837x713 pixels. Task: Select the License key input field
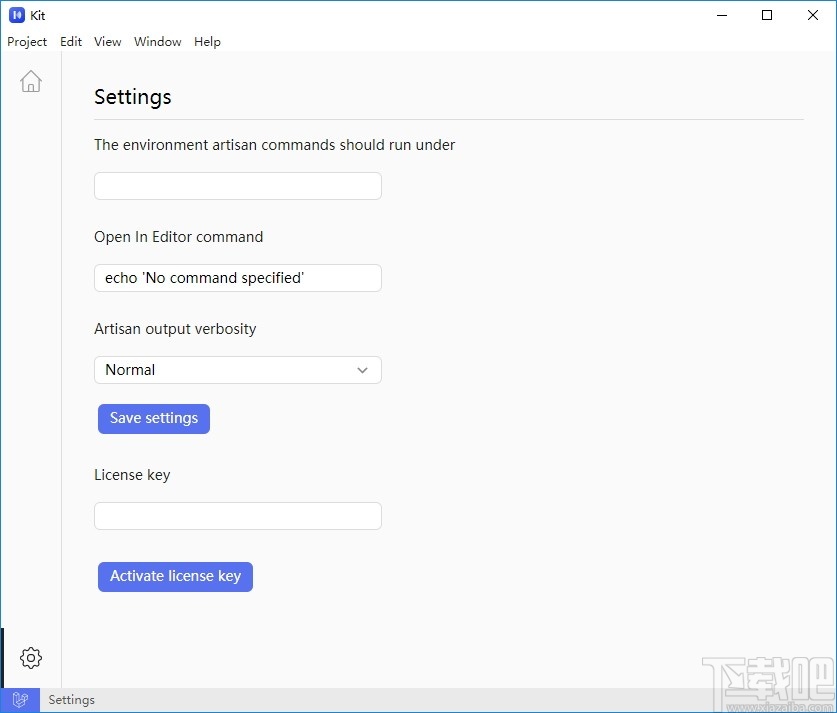(x=237, y=516)
